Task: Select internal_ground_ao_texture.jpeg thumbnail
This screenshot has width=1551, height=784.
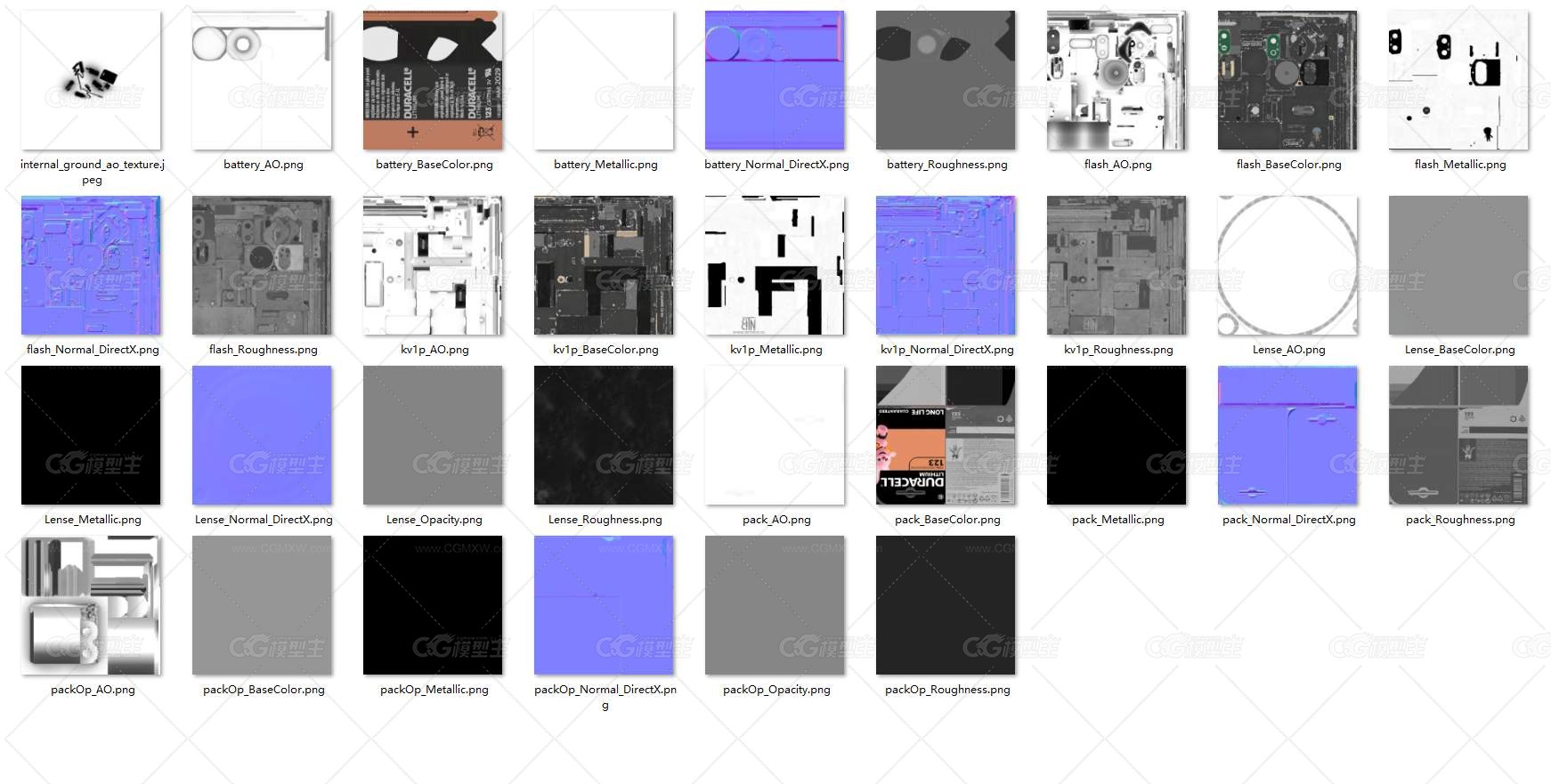Action: click(91, 80)
